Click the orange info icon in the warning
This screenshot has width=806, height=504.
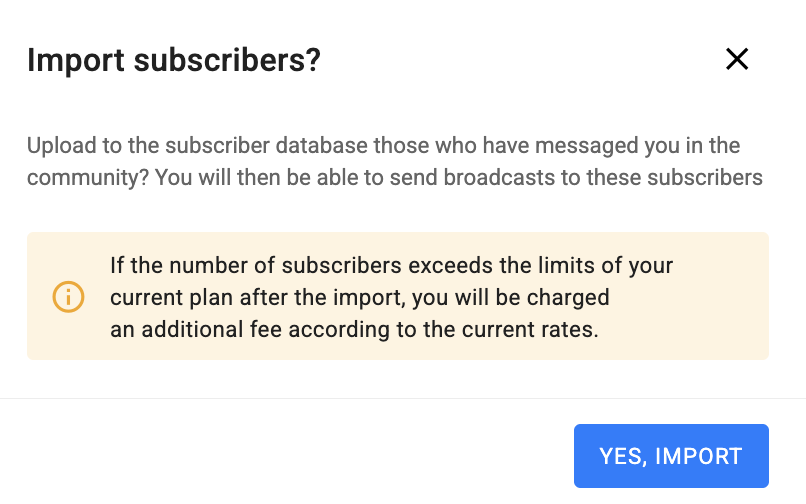[68, 297]
